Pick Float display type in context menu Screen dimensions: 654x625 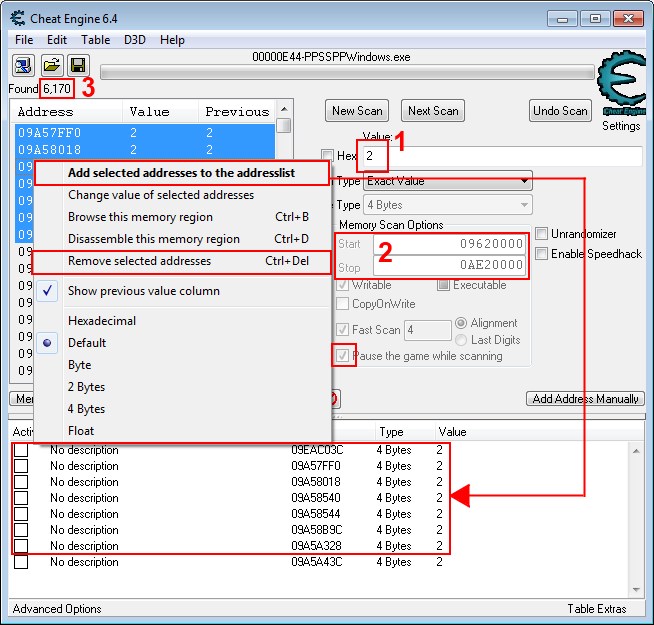coord(82,431)
